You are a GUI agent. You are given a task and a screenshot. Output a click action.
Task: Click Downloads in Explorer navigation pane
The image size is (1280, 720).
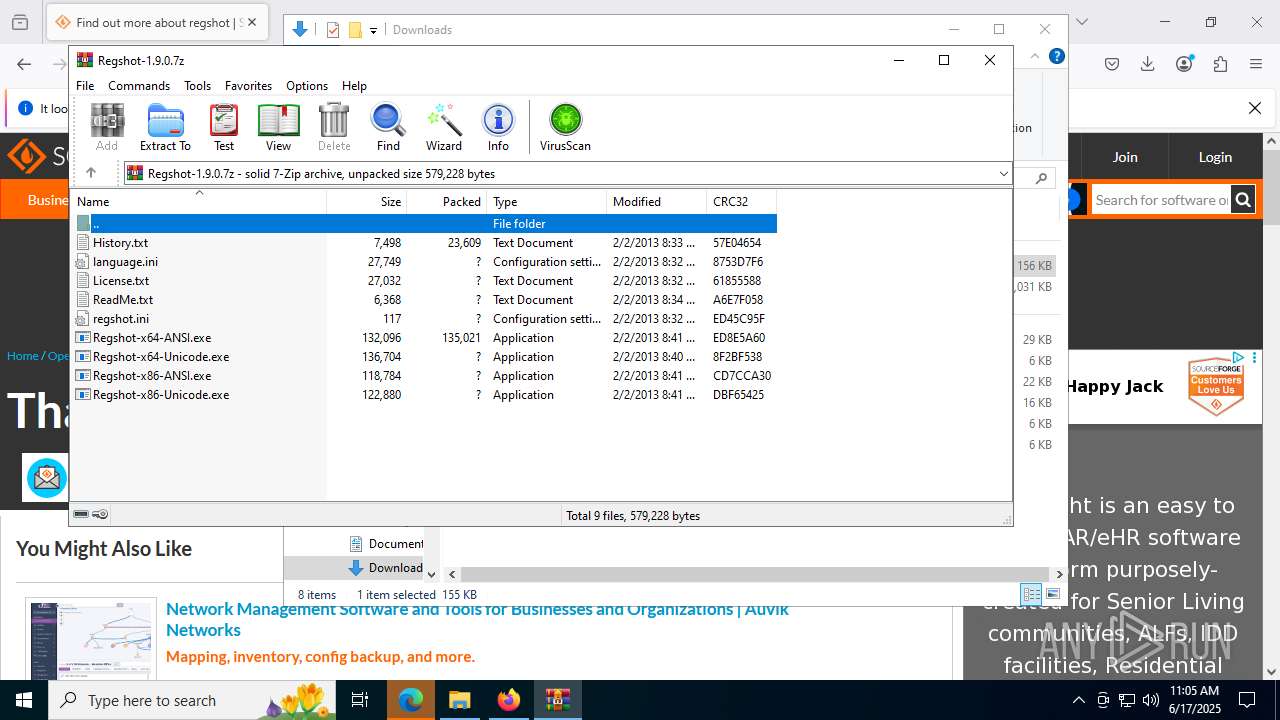coord(385,567)
